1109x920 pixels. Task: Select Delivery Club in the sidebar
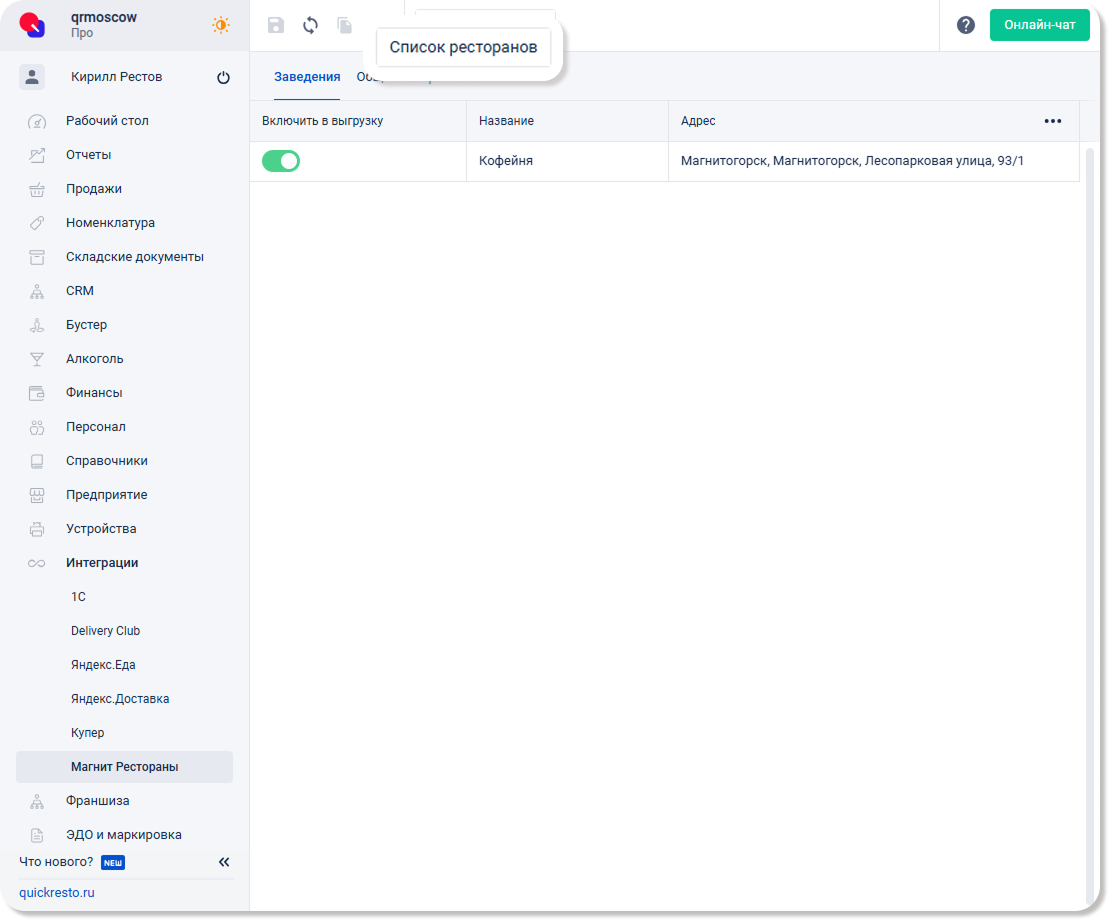pyautogui.click(x=105, y=631)
